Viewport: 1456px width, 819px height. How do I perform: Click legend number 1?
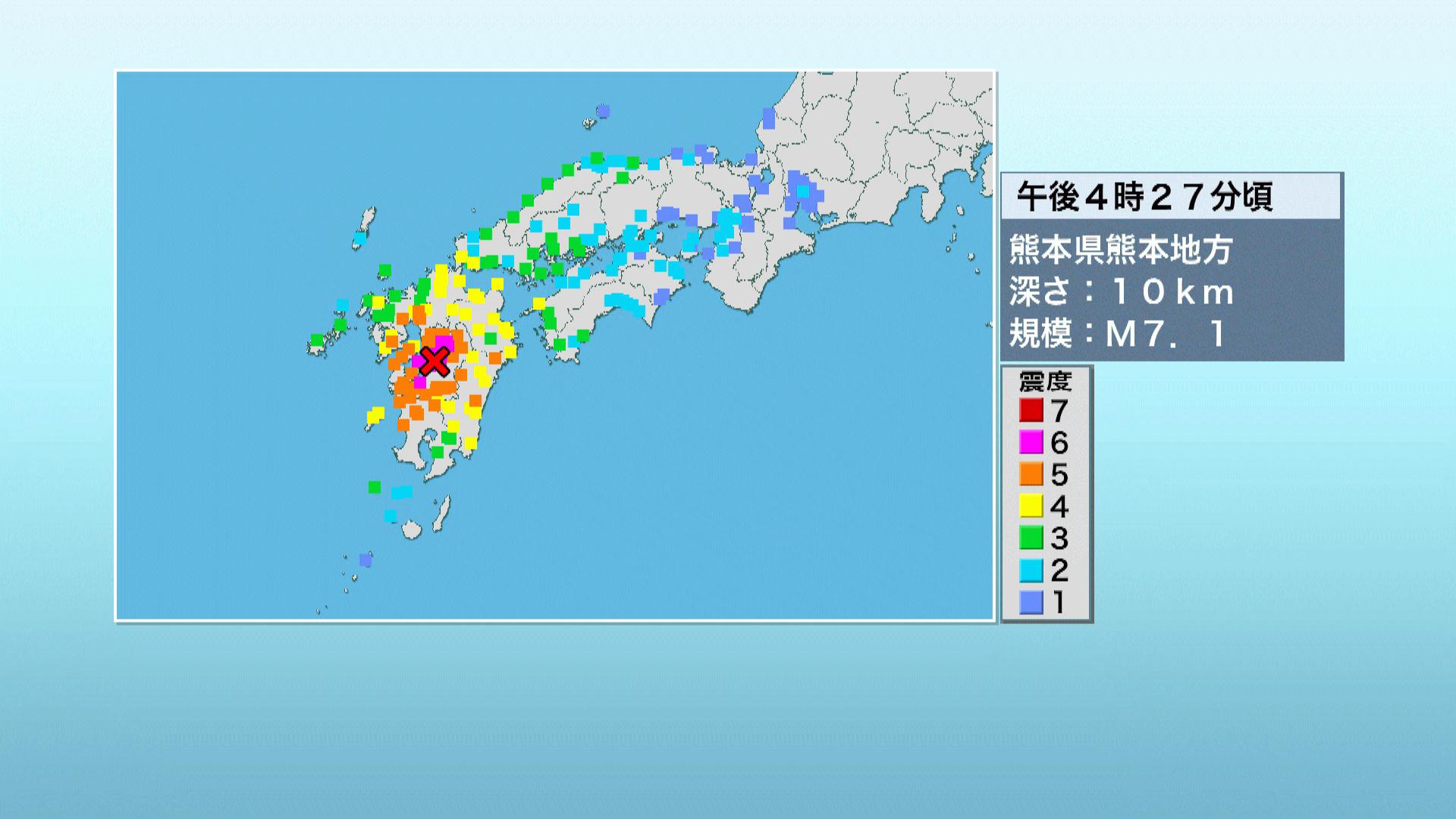tap(1059, 602)
